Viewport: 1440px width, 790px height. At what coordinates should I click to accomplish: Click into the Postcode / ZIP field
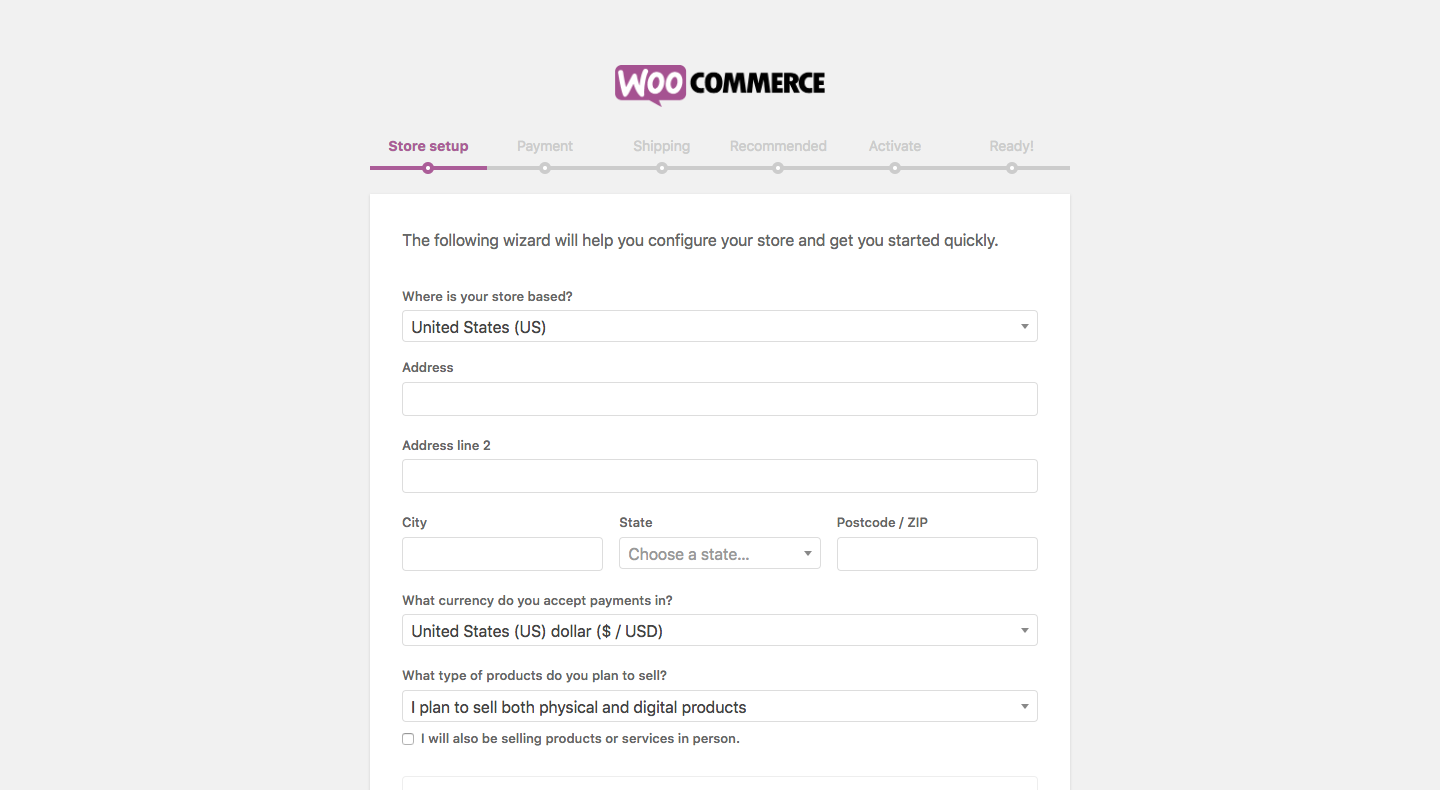click(937, 554)
